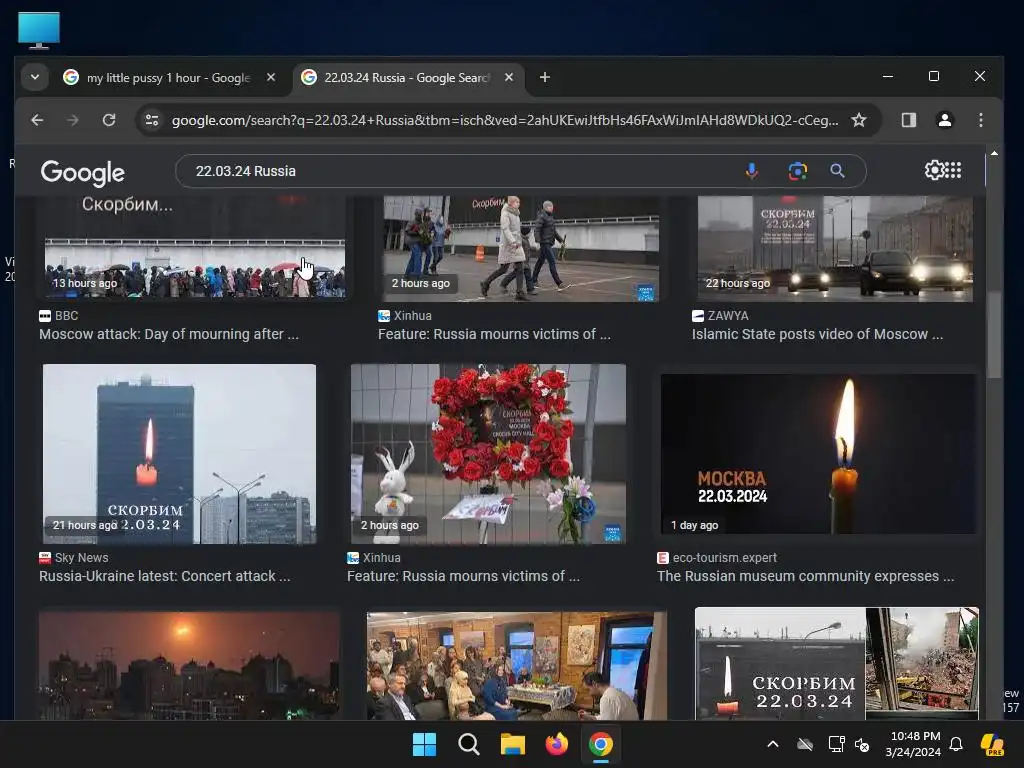
Task: Open the Windows Start menu
Action: pos(424,744)
